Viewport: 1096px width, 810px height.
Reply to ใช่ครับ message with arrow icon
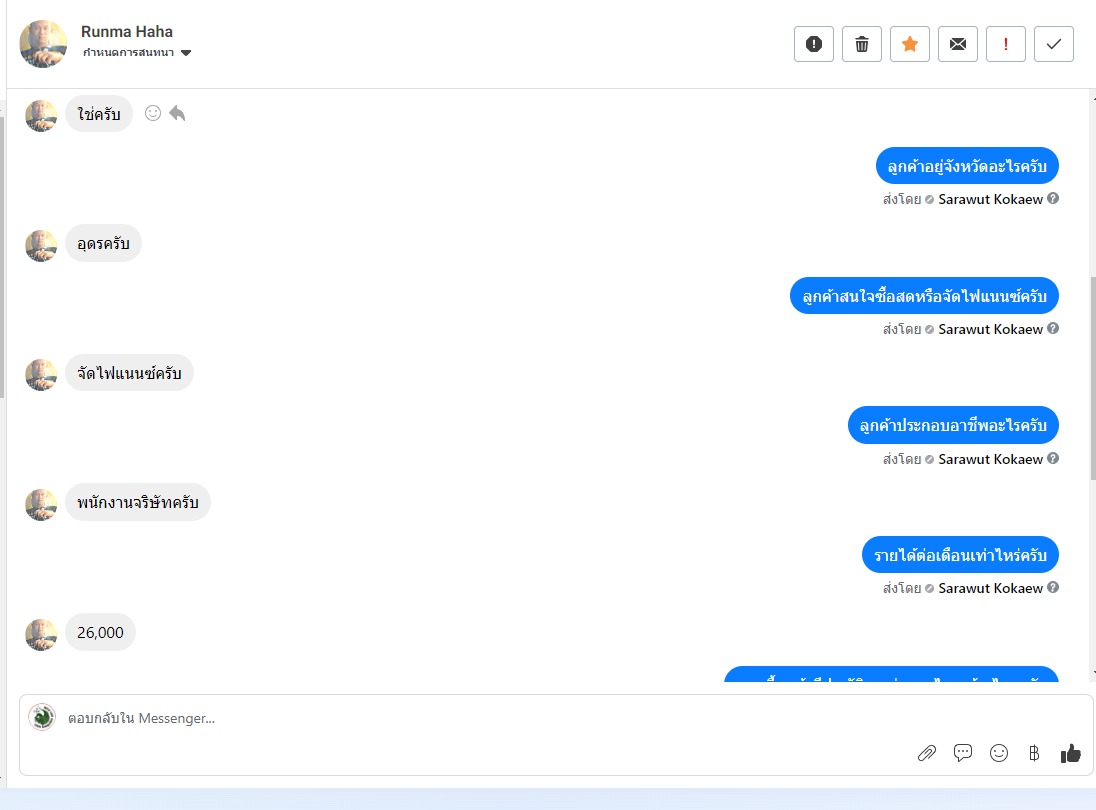point(178,113)
